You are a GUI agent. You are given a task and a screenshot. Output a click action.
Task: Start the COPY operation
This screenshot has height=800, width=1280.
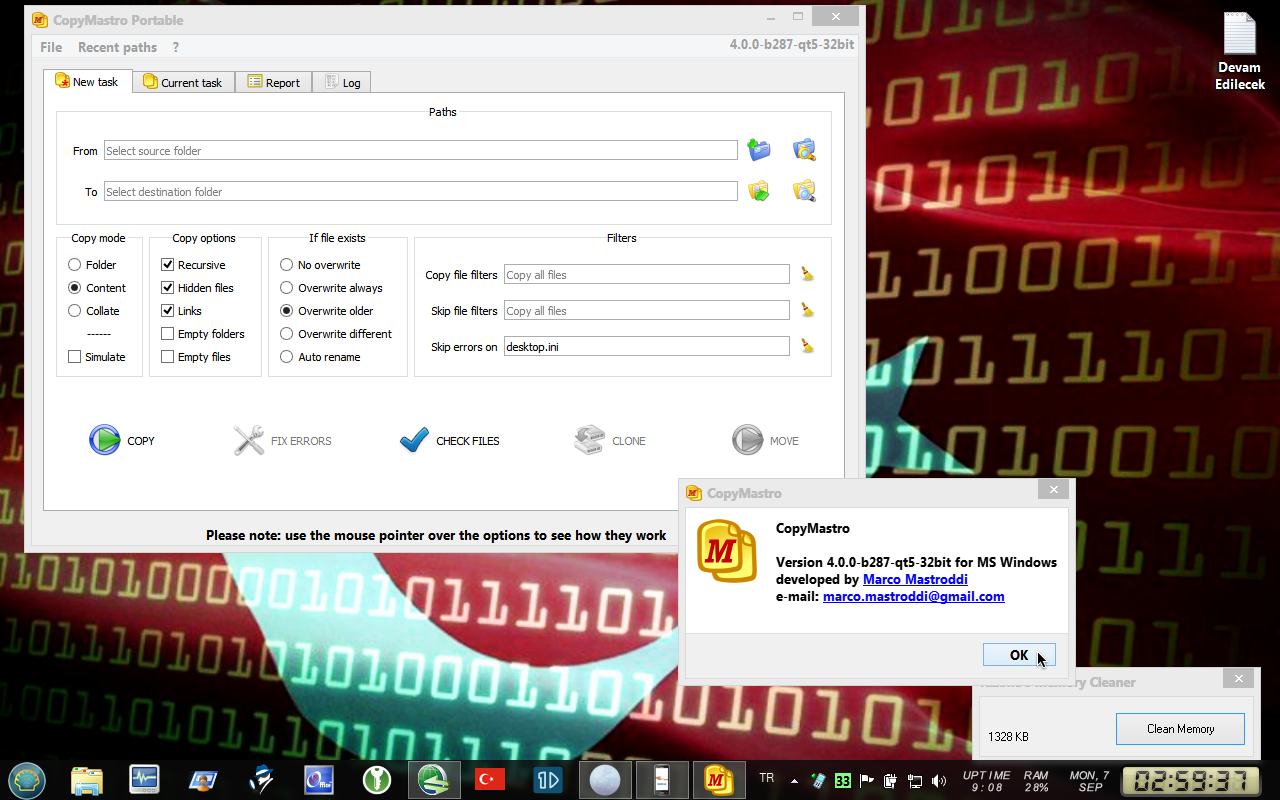122,441
